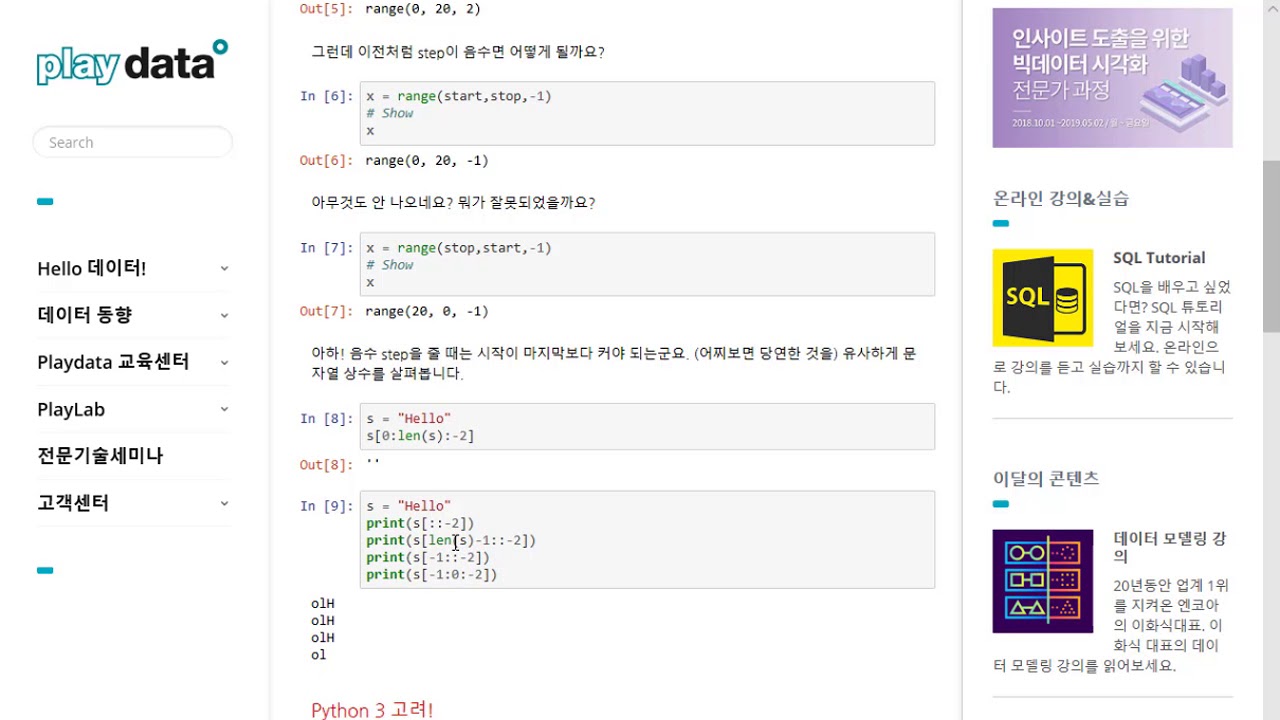
Task: Click the 'range(0, 20, -1)' output
Action: [427, 160]
